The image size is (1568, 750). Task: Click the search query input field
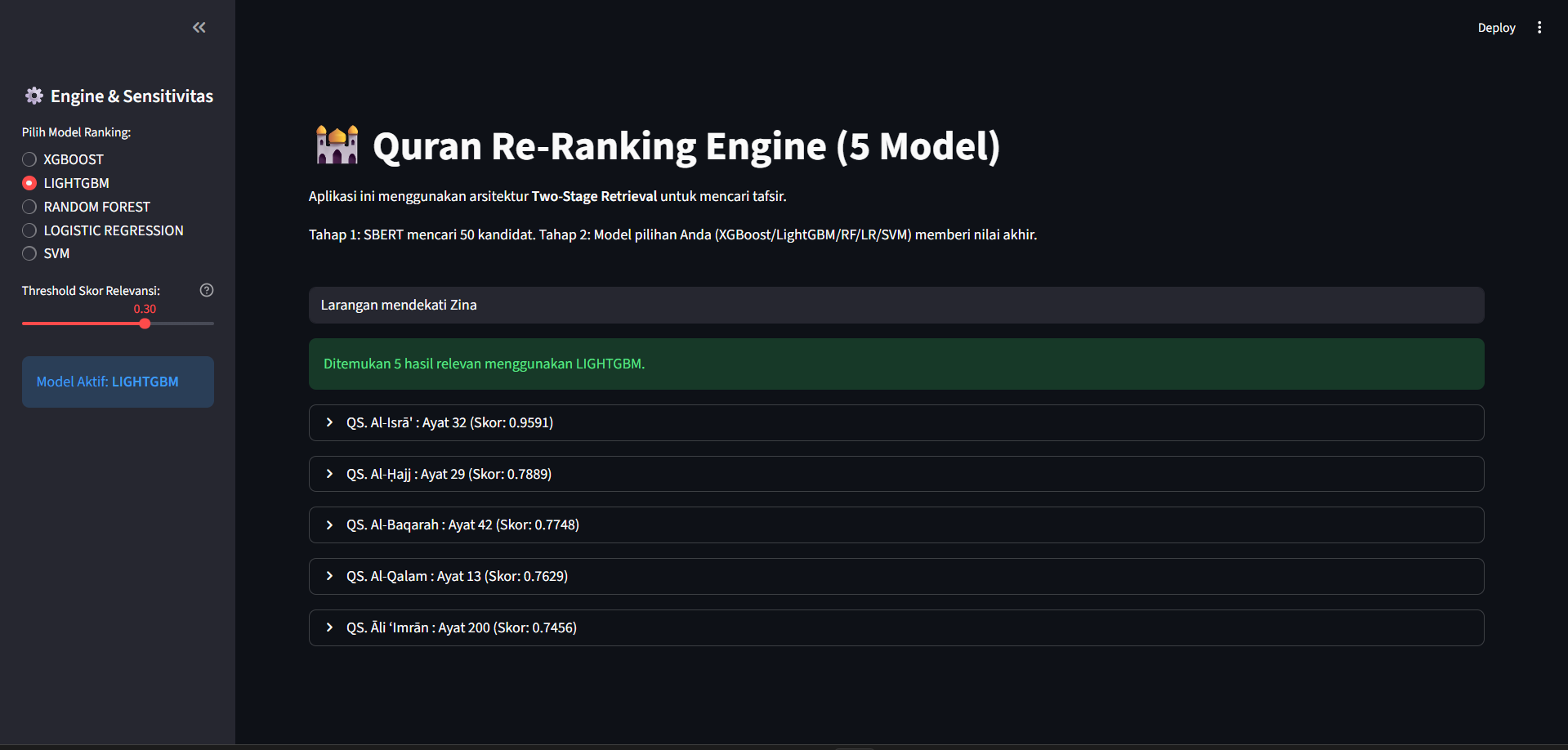click(x=896, y=305)
